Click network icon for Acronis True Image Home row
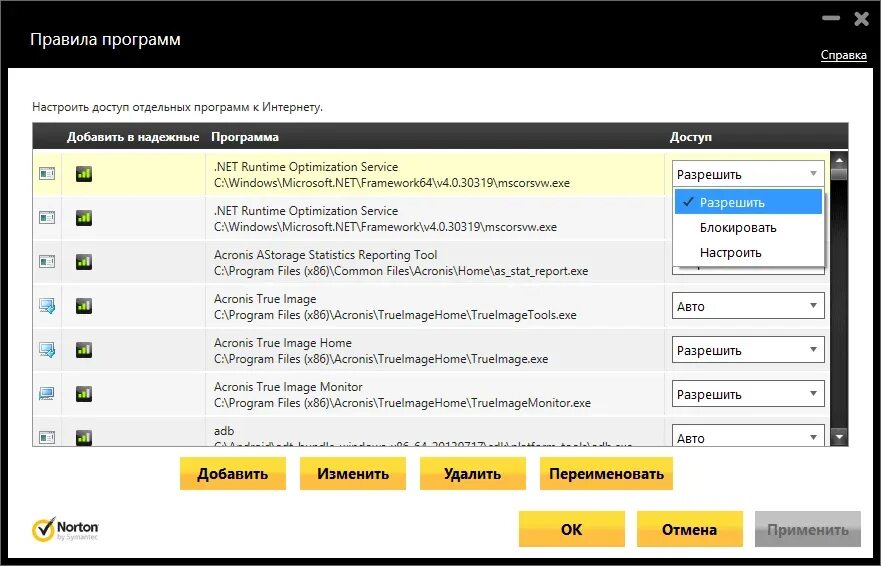 pos(47,350)
